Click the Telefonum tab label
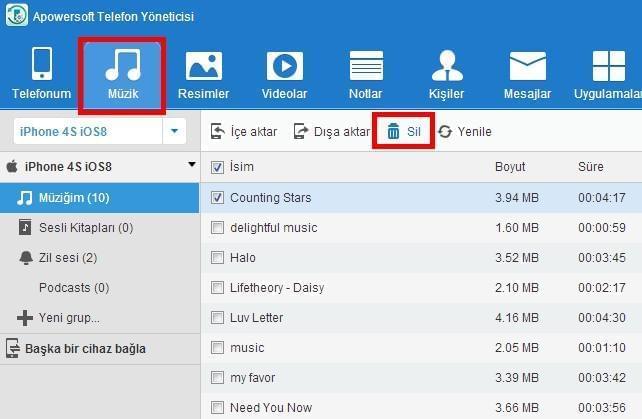642x419 pixels. [x=41, y=93]
